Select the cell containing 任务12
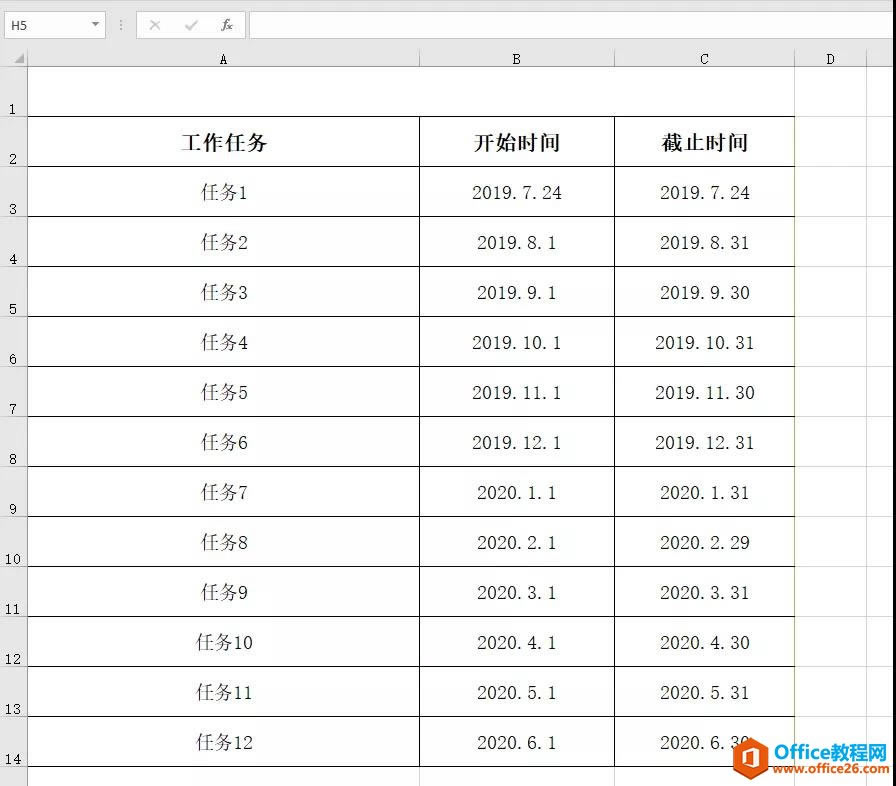Viewport: 896px width, 786px height. click(223, 741)
